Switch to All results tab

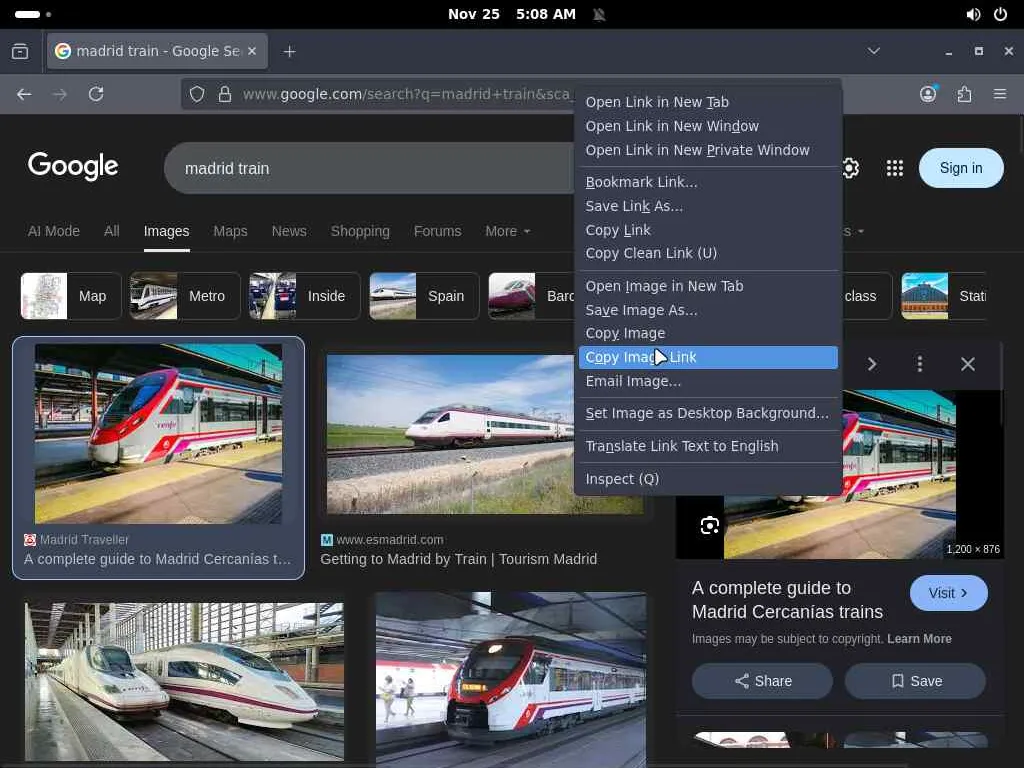click(112, 231)
